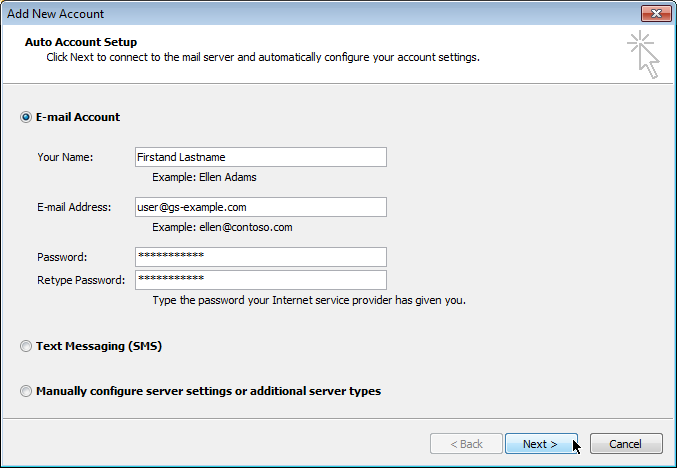The image size is (677, 468).
Task: Click the "Retype Password:" label
Action: pyautogui.click(x=81, y=280)
